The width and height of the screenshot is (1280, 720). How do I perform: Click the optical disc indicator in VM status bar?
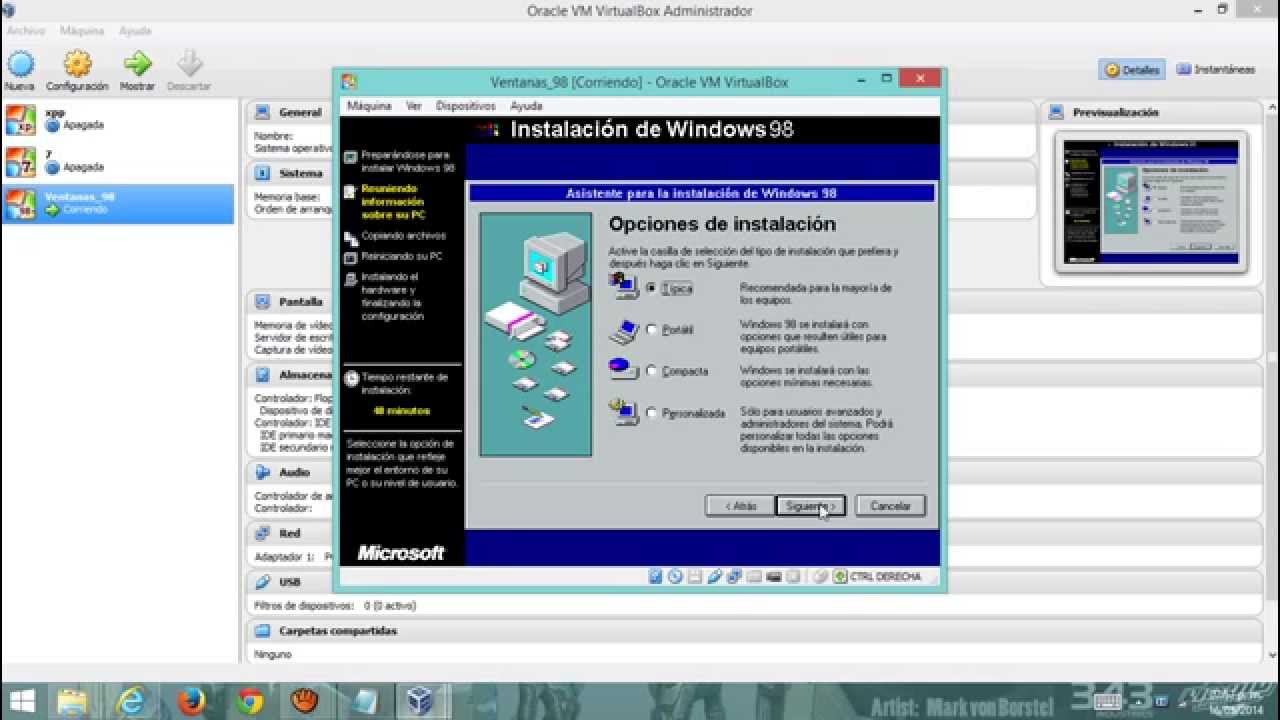[675, 577]
